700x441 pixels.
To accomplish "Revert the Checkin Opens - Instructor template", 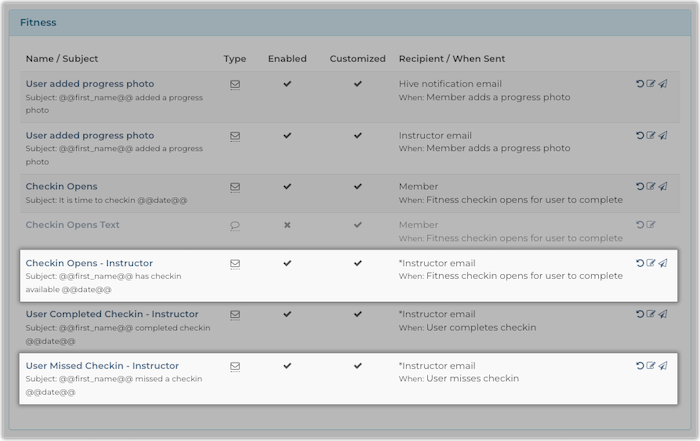I will [x=640, y=263].
